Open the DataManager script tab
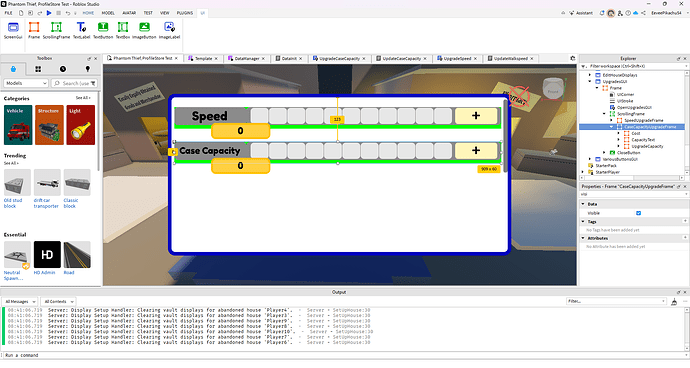This screenshot has height=368, width=690. pos(246,59)
